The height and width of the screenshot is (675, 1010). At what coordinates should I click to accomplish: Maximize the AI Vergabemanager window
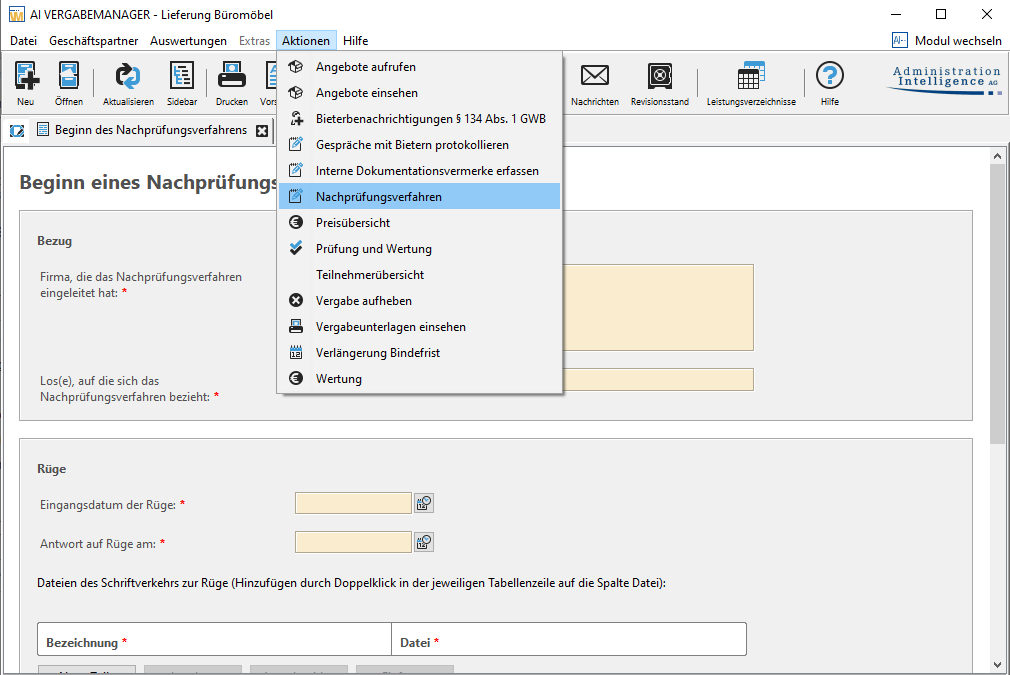941,14
